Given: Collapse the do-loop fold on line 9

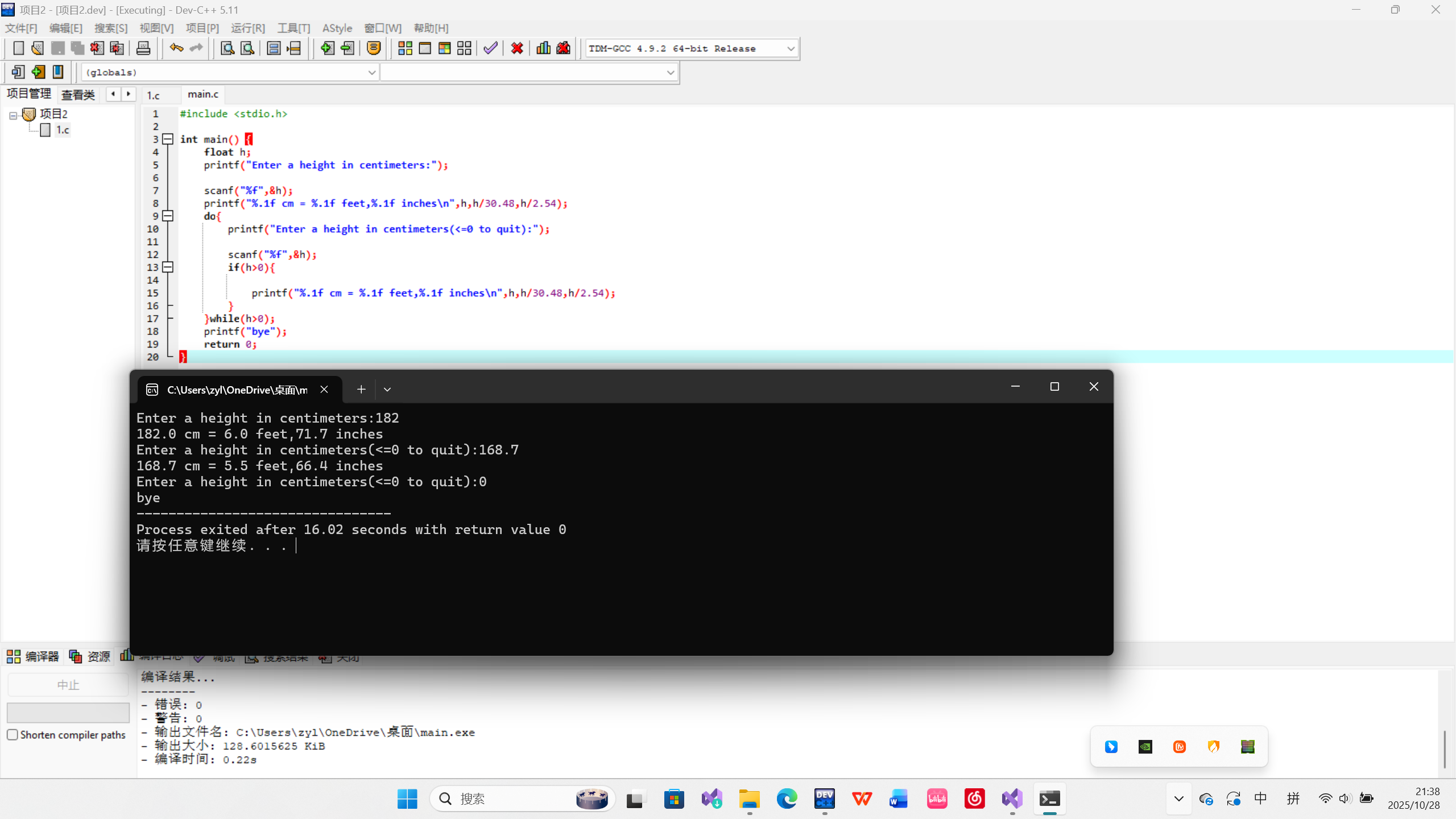Looking at the screenshot, I should (168, 216).
